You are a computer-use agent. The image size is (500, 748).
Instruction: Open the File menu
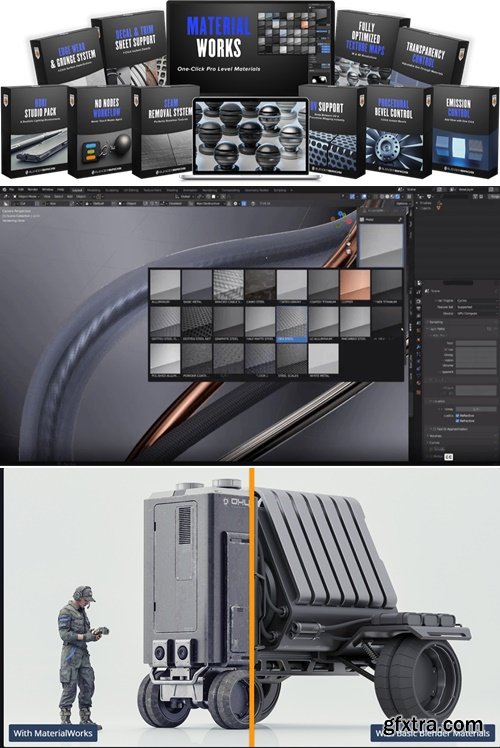click(11, 189)
